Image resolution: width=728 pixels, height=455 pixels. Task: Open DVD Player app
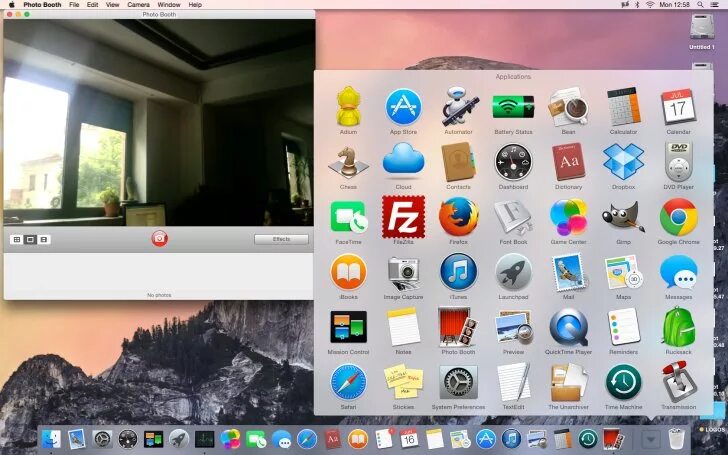(678, 162)
